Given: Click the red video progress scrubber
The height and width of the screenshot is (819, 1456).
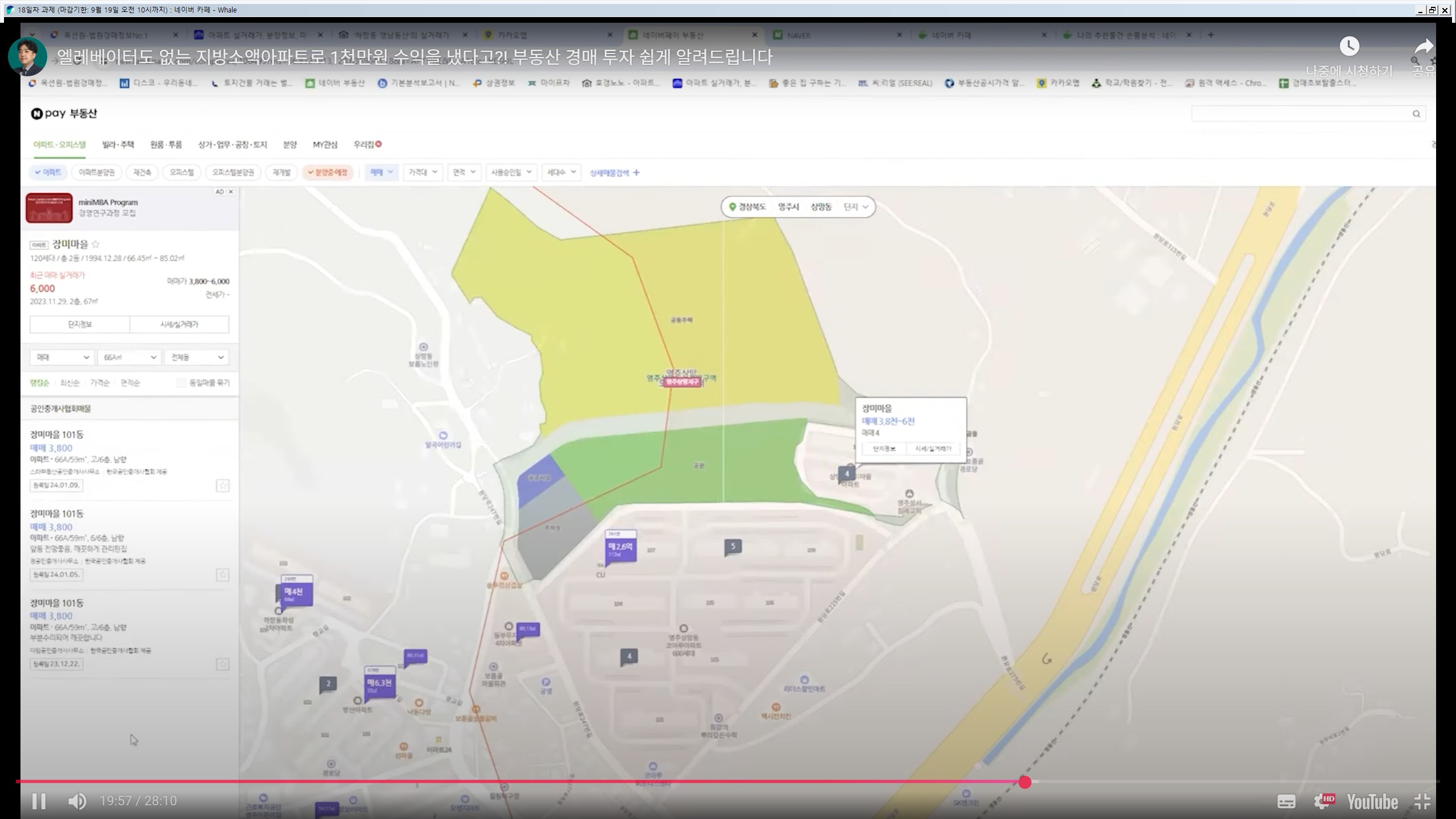Looking at the screenshot, I should click(x=1025, y=782).
